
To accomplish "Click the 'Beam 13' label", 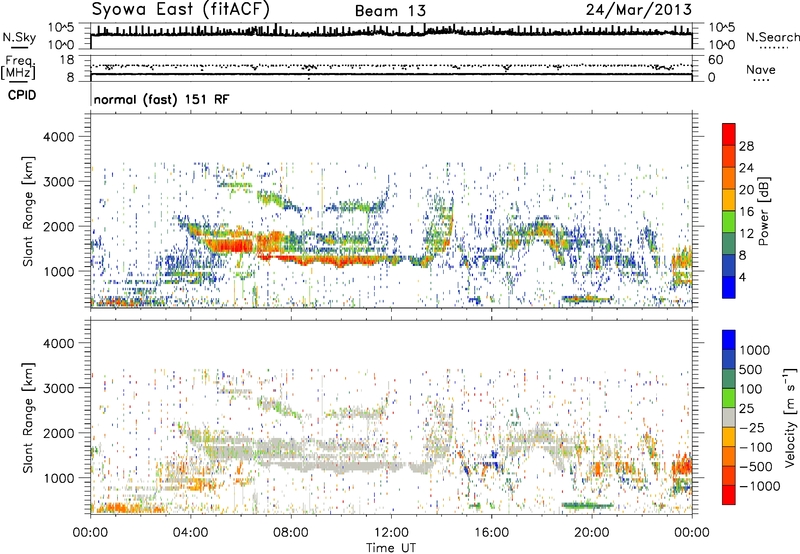I will click(x=390, y=11).
